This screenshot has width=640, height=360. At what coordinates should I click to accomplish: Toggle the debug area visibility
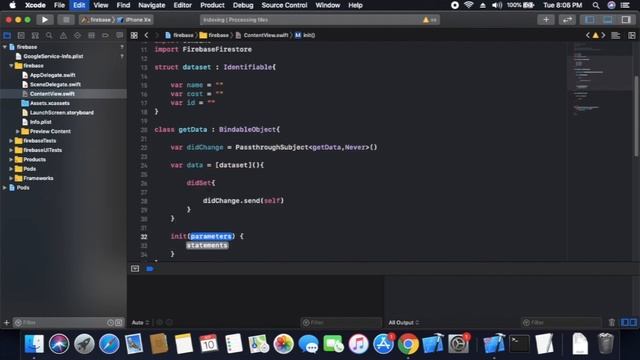[608, 20]
